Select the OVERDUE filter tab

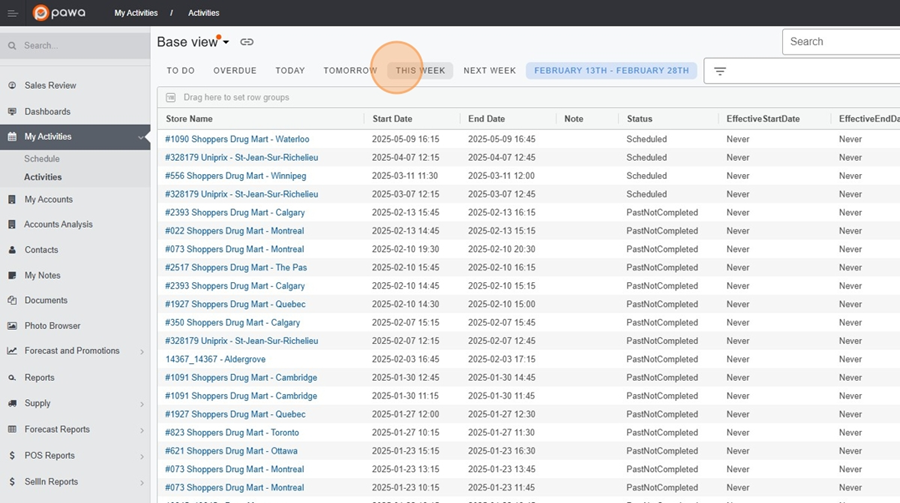234,71
